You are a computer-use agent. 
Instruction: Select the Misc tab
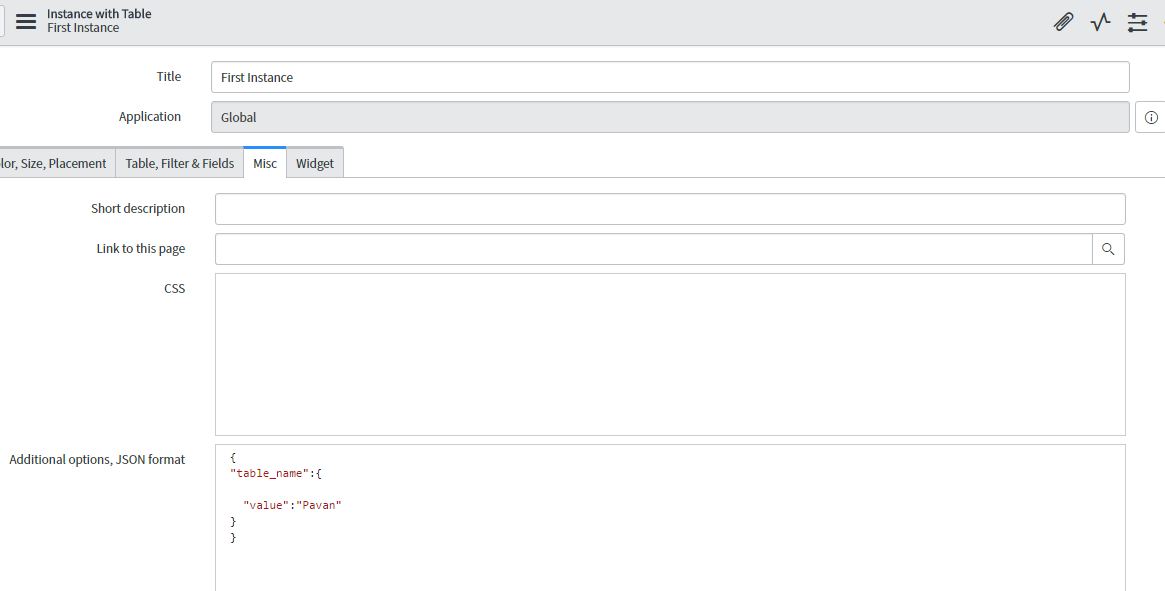click(264, 162)
